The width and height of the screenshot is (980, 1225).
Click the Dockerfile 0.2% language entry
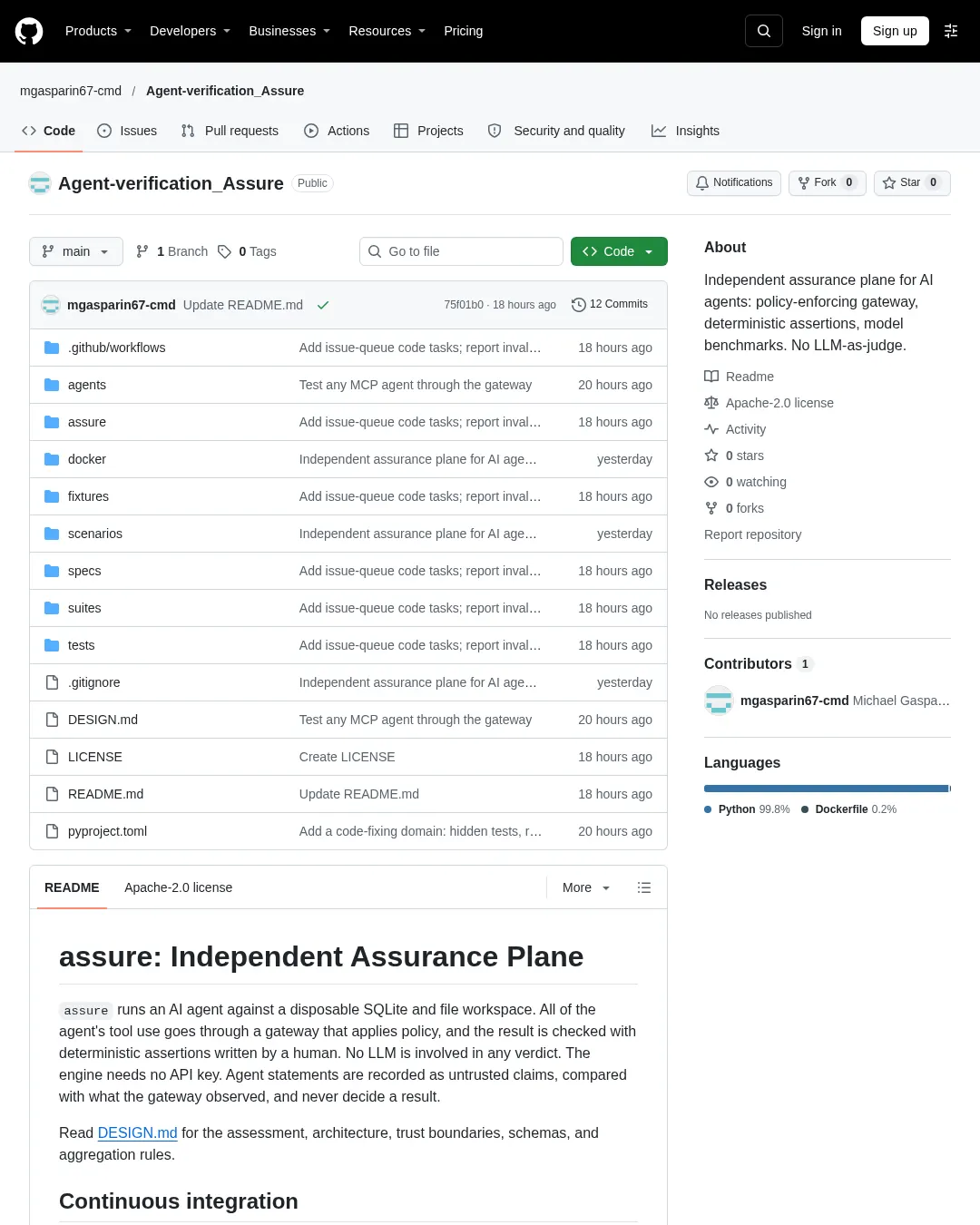click(848, 809)
